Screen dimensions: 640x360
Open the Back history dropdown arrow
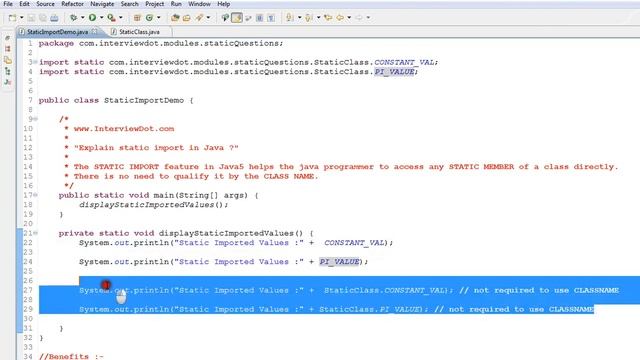click(349, 18)
